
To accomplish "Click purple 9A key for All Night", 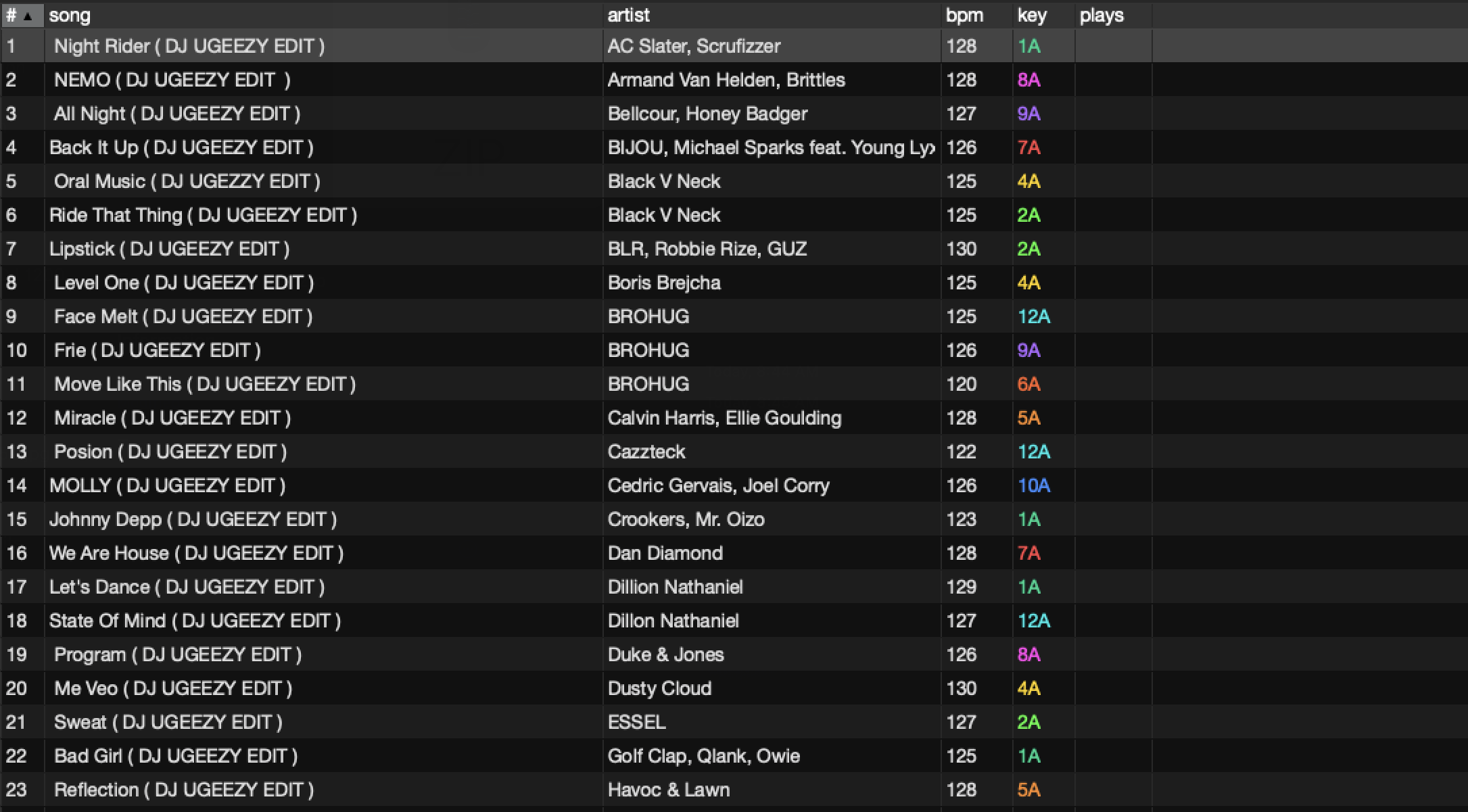I will click(1028, 114).
